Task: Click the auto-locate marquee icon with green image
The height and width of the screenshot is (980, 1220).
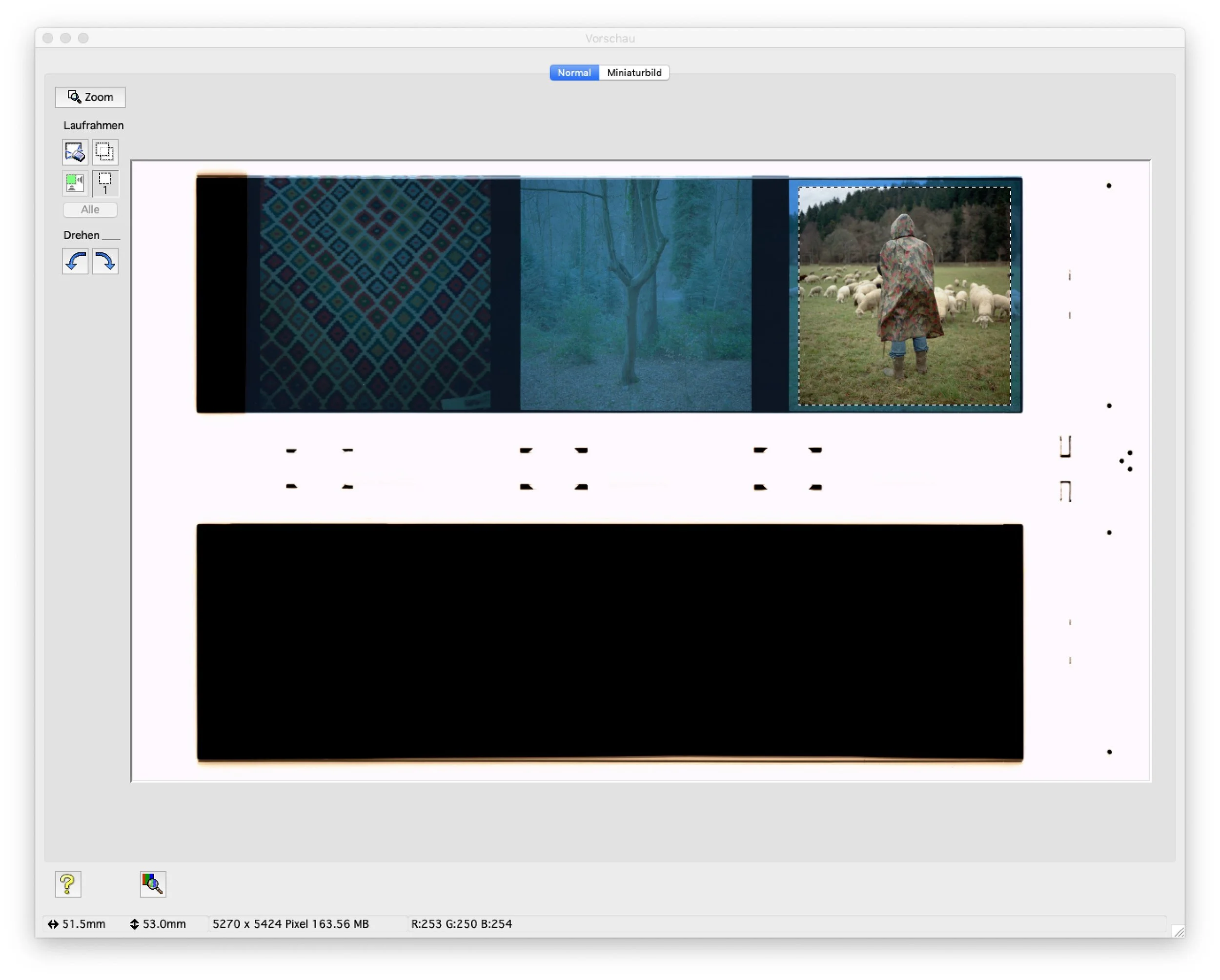Action: 75,184
